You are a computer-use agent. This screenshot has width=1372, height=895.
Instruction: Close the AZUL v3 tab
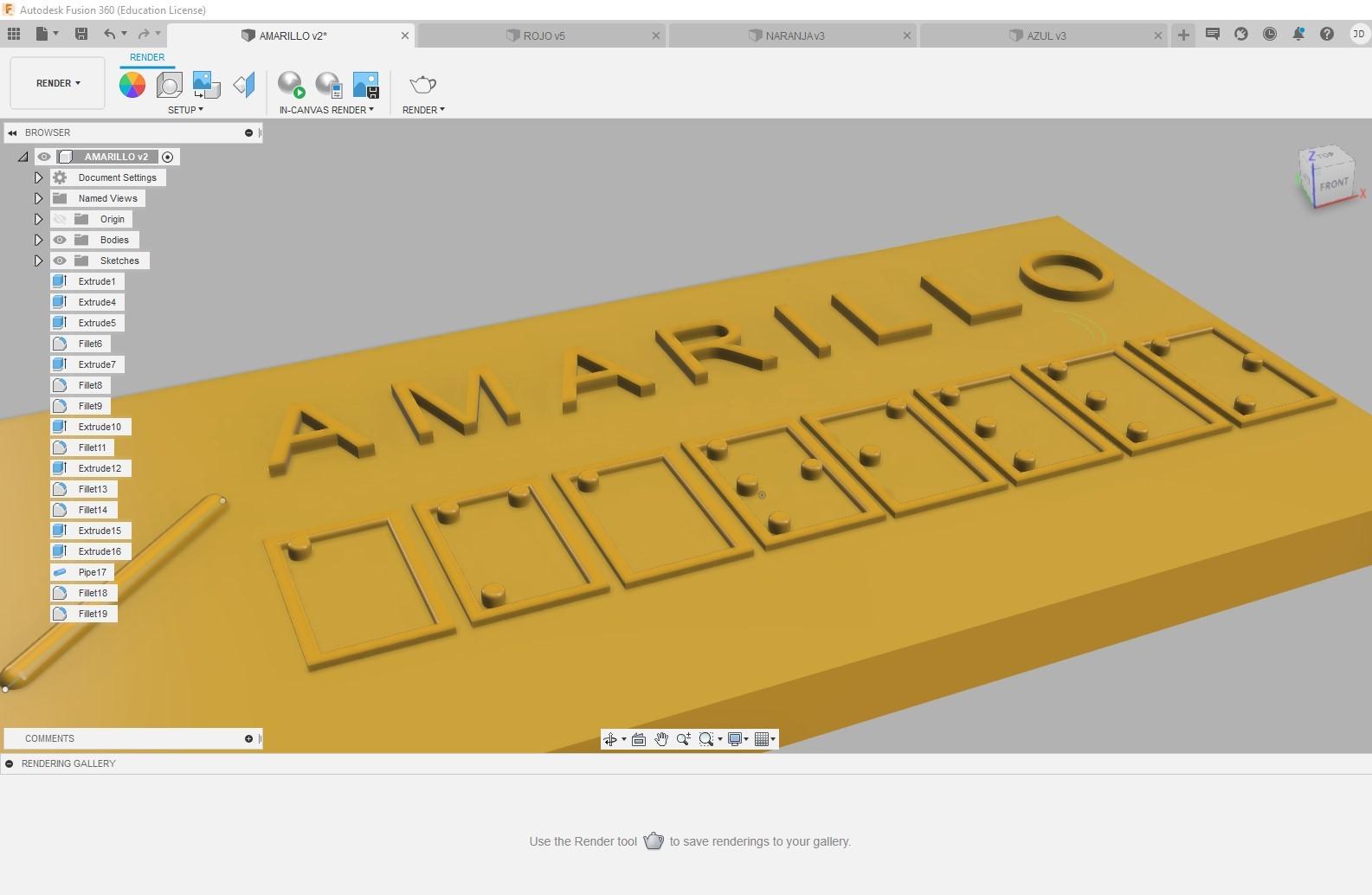pos(1157,35)
